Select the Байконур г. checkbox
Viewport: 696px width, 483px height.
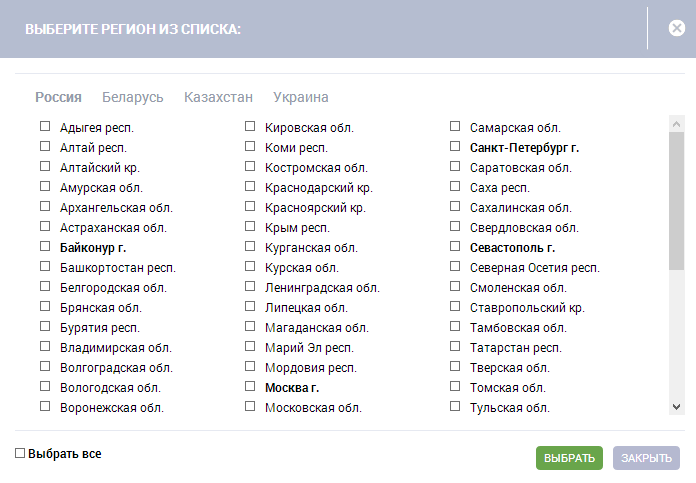45,247
